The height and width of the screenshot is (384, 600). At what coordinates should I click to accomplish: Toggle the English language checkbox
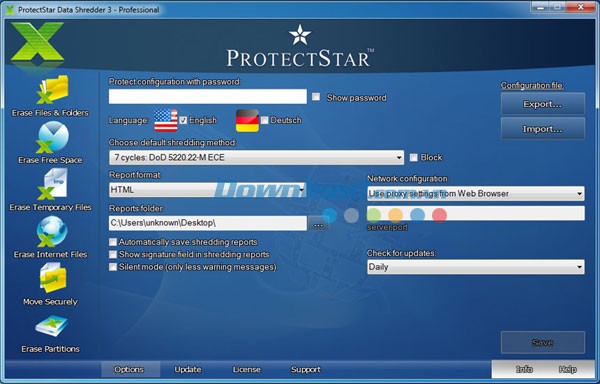[x=183, y=120]
